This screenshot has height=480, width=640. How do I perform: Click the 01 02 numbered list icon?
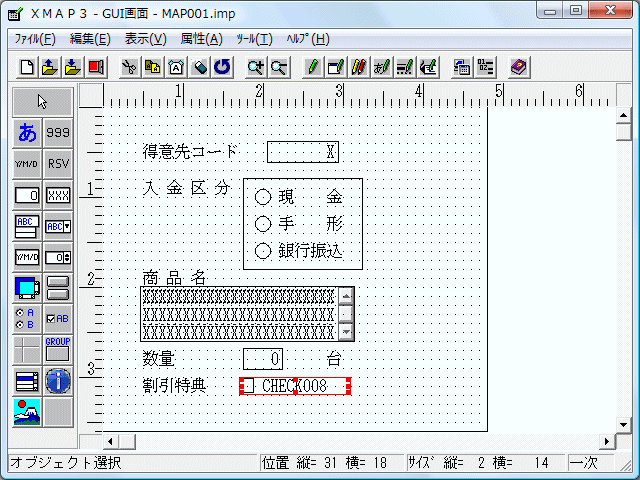485,67
